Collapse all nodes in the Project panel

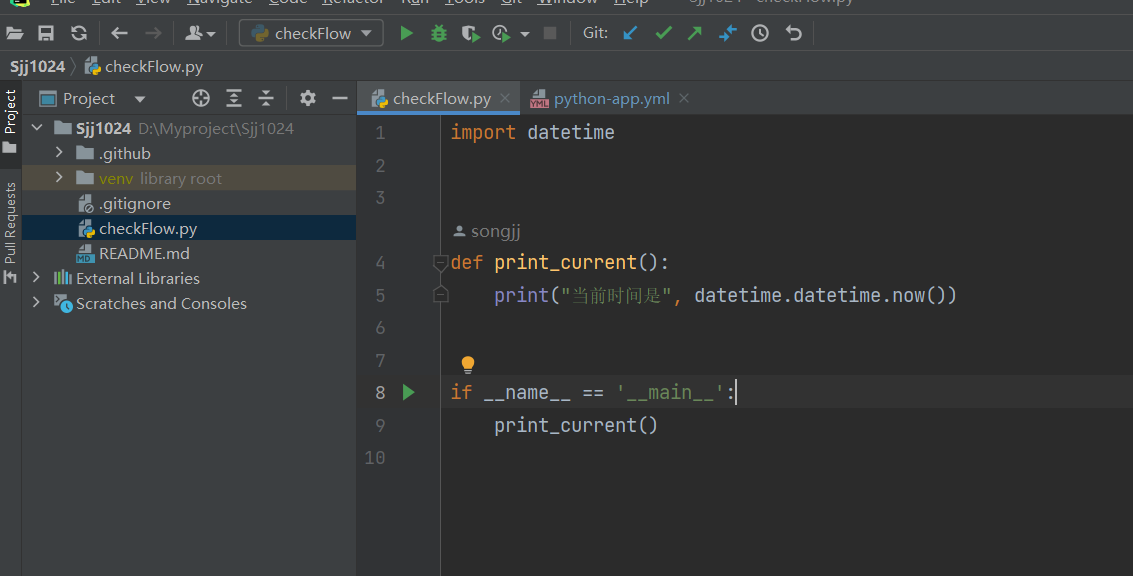coord(266,98)
